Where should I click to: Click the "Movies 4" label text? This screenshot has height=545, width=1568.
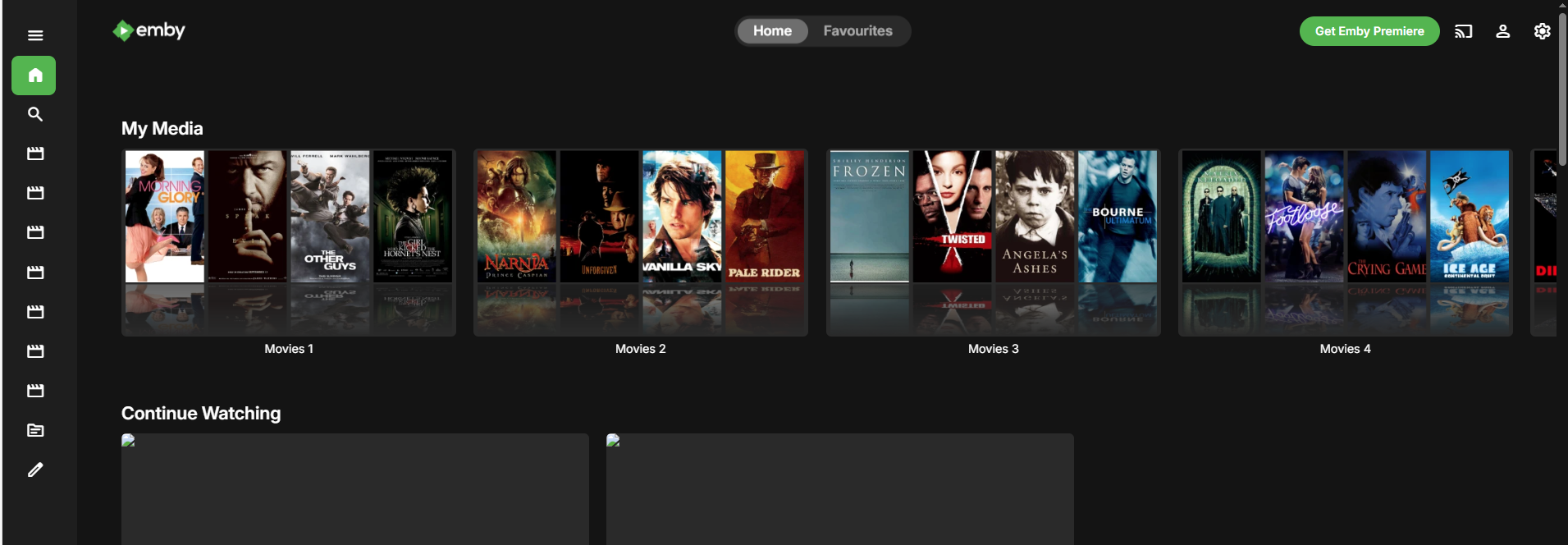1346,349
